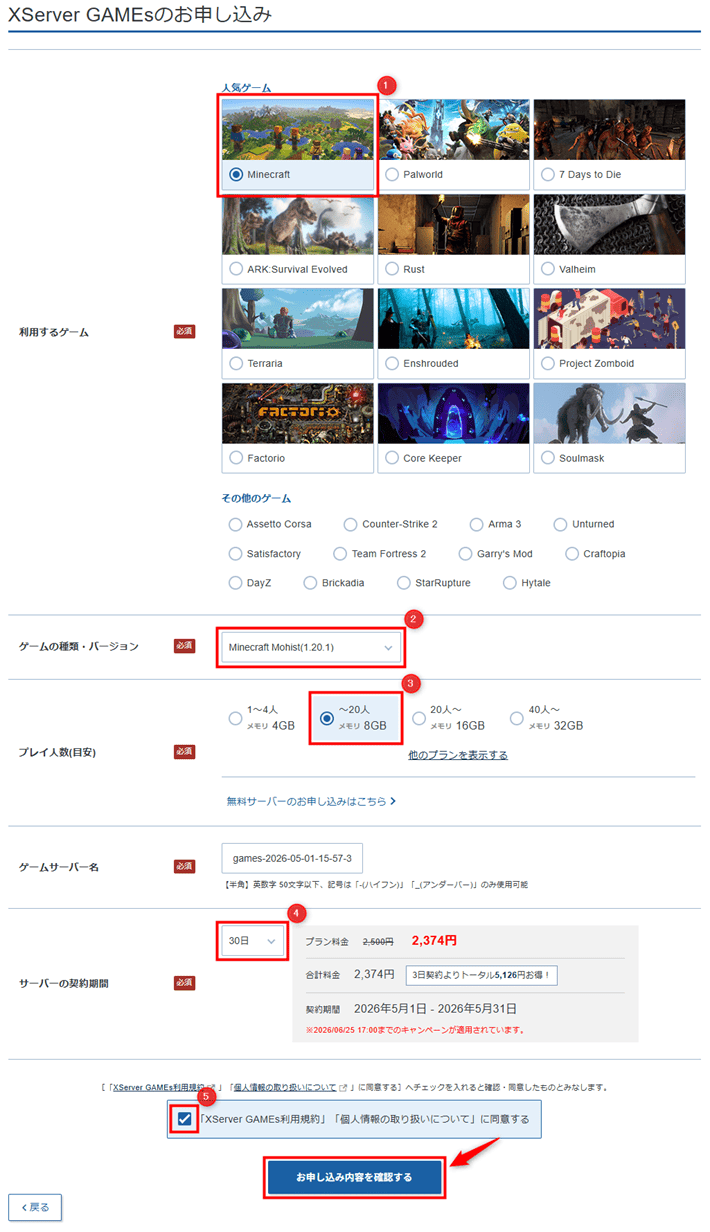Choose 7 Days to Die game option
The image size is (710, 1232).
tap(547, 174)
